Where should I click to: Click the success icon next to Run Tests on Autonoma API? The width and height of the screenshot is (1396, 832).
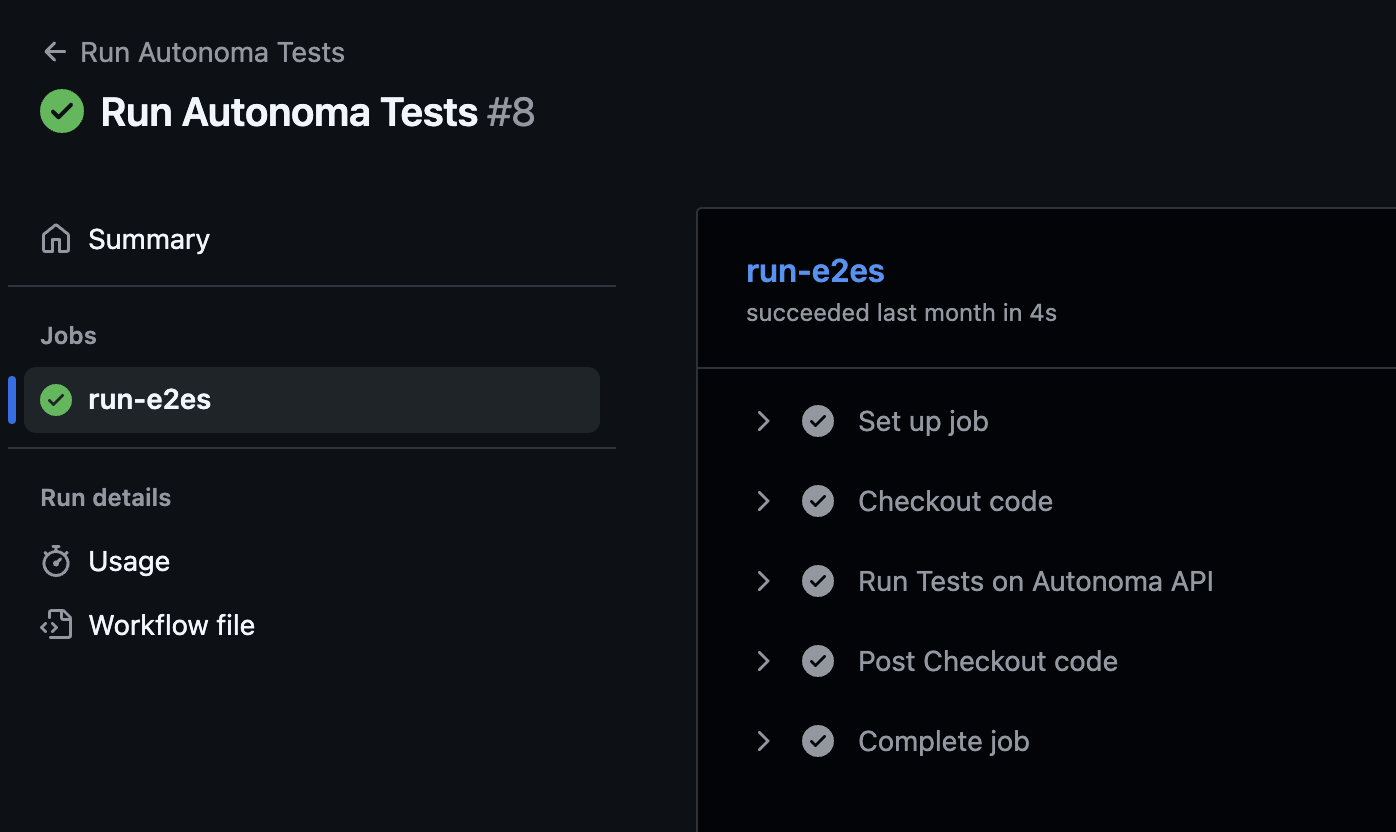point(818,581)
